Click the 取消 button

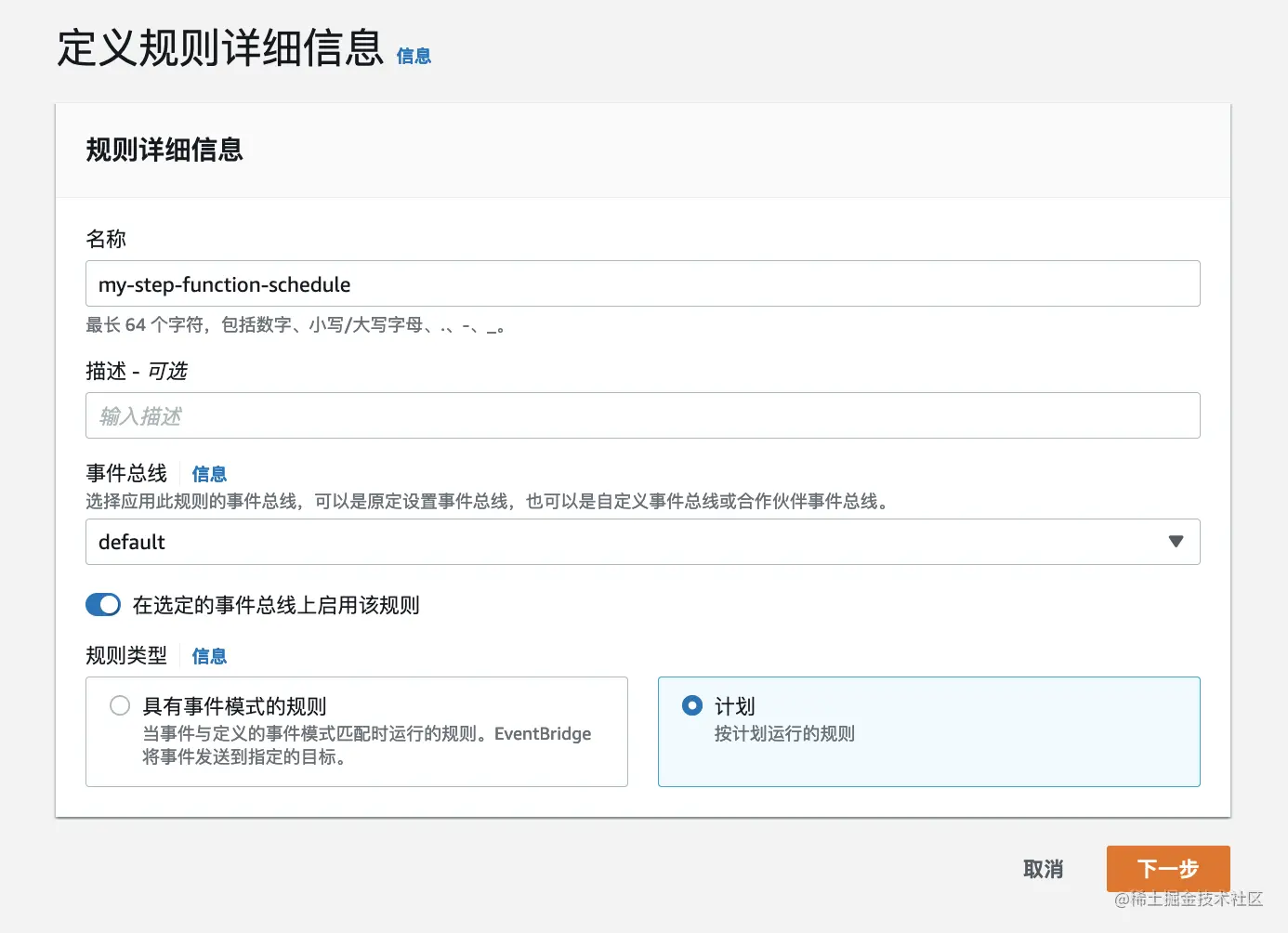pos(1043,869)
